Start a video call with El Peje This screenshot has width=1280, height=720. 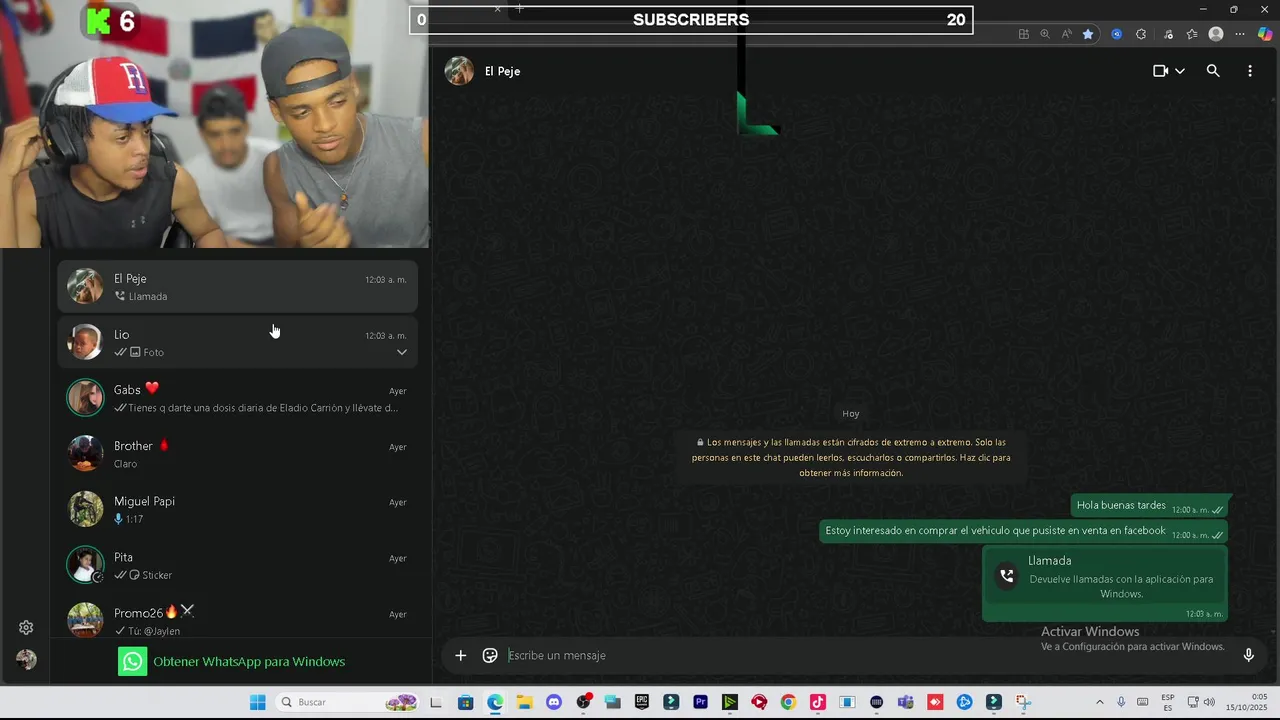(1160, 71)
